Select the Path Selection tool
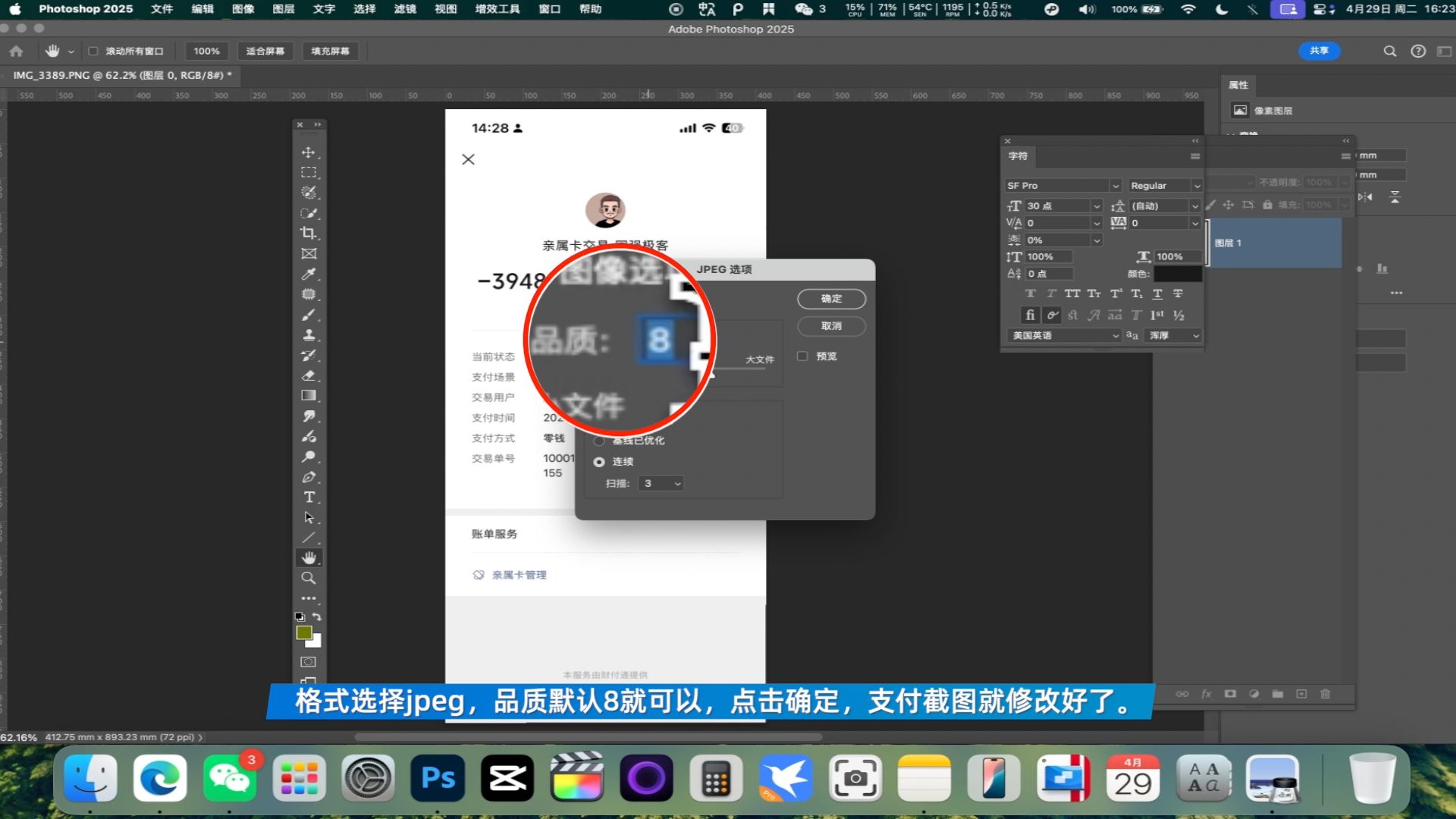 point(309,518)
